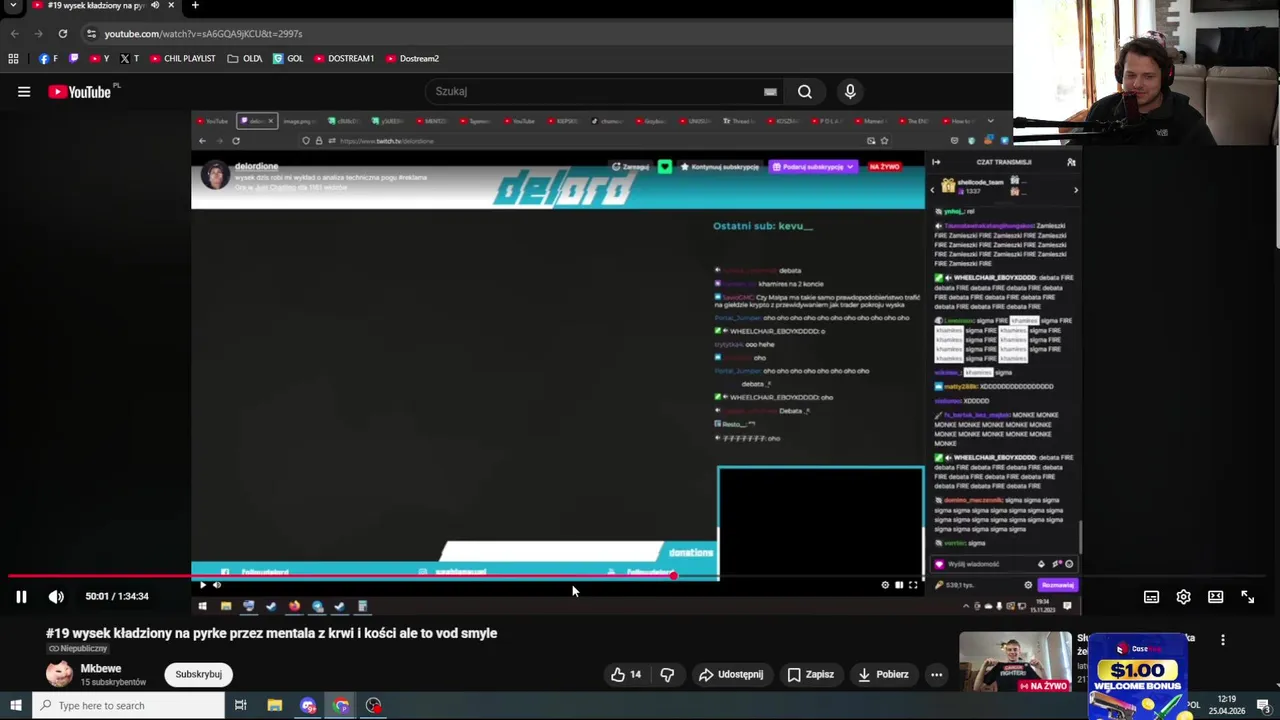1280x720 pixels.
Task: Switch to Chrome in taskbar
Action: click(341, 705)
